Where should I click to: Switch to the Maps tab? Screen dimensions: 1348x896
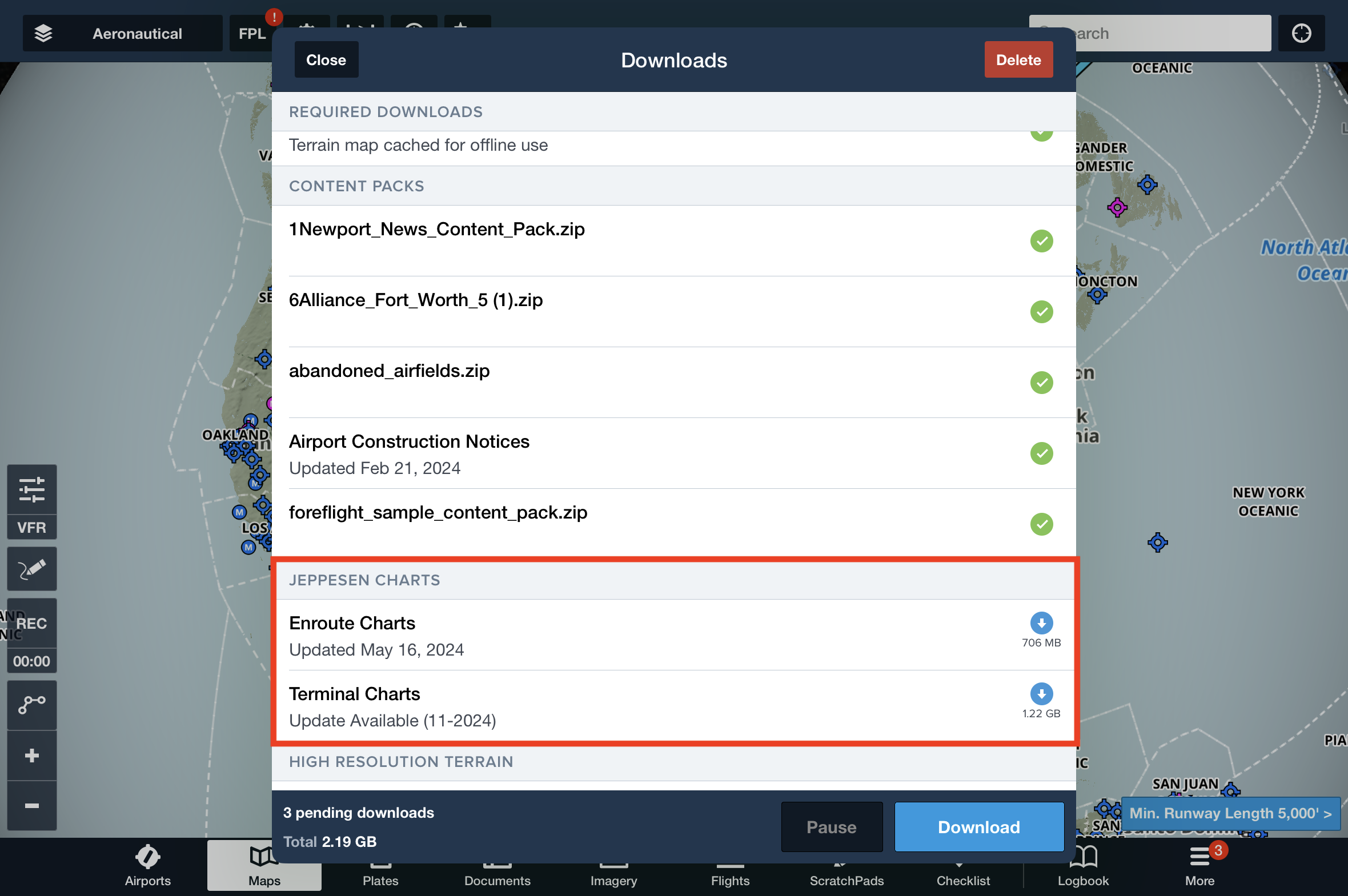pyautogui.click(x=264, y=865)
